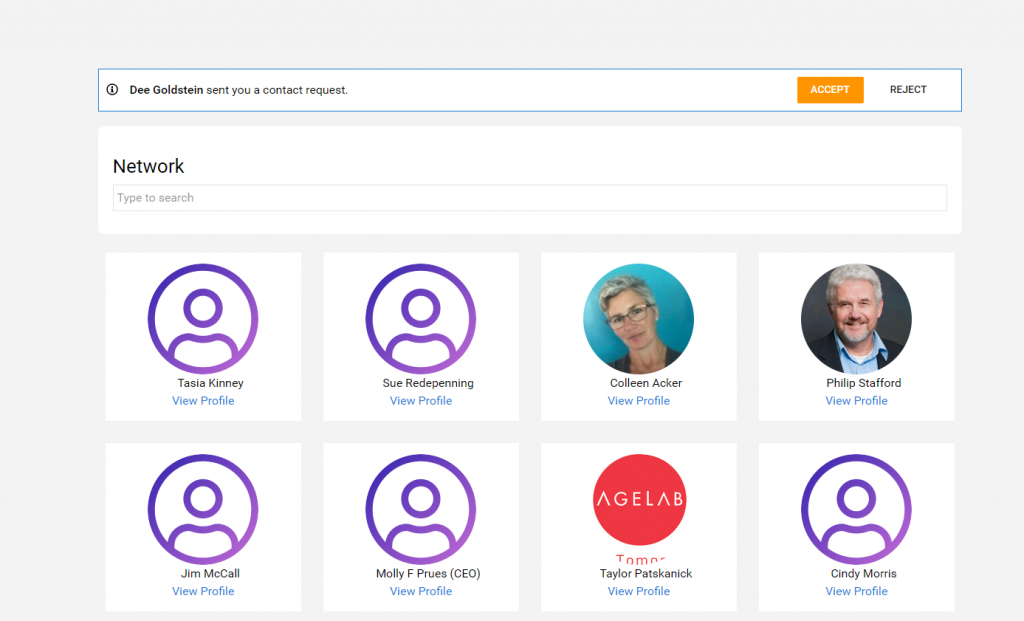This screenshot has height=621, width=1024.
Task: Follow View Profile link for Jim McCall
Action: 203,592
